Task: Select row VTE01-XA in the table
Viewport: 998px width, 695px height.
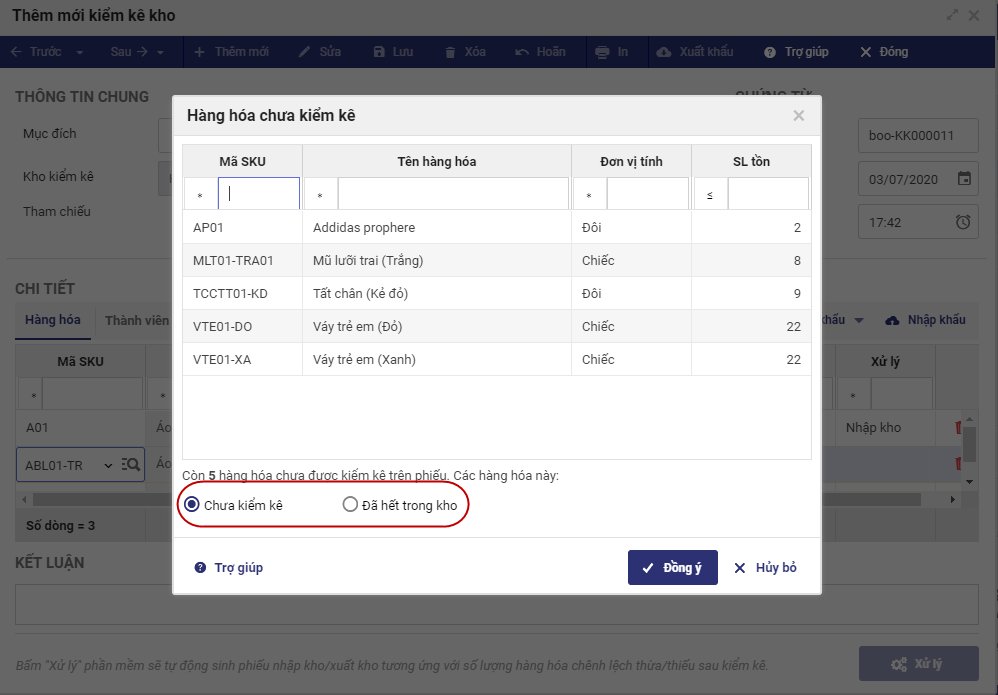Action: coord(496,360)
